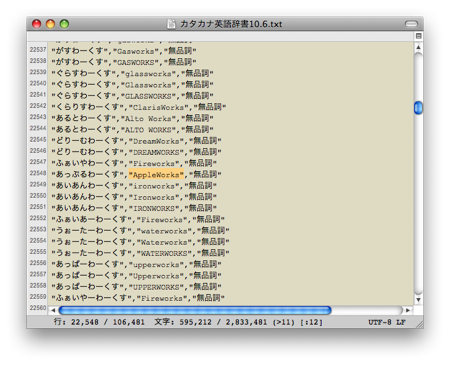The height and width of the screenshot is (365, 450).
Task: Click "Ironworks" on line 22550
Action: pyautogui.click(x=154, y=198)
